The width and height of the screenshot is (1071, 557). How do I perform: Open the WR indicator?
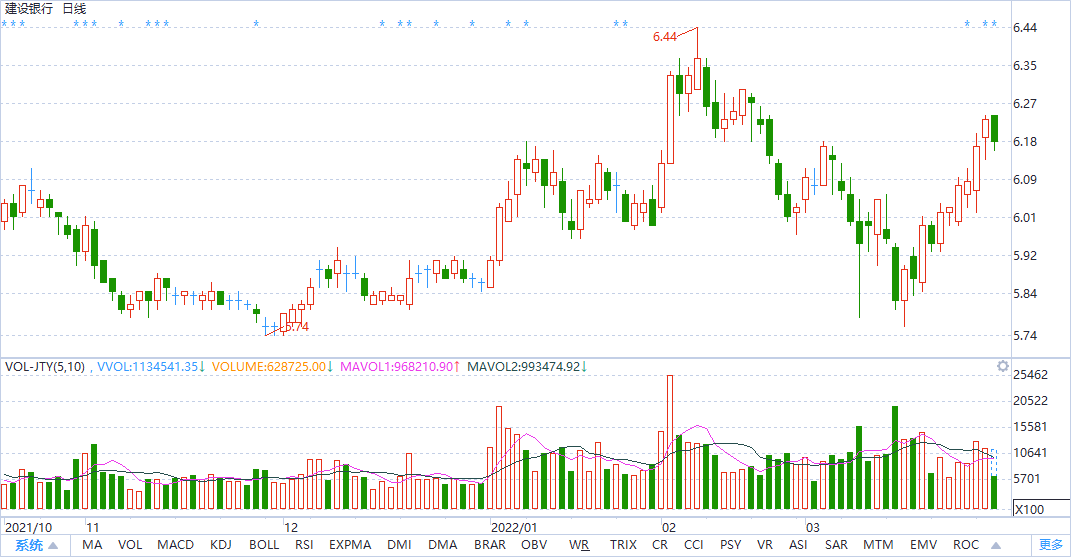[x=579, y=545]
